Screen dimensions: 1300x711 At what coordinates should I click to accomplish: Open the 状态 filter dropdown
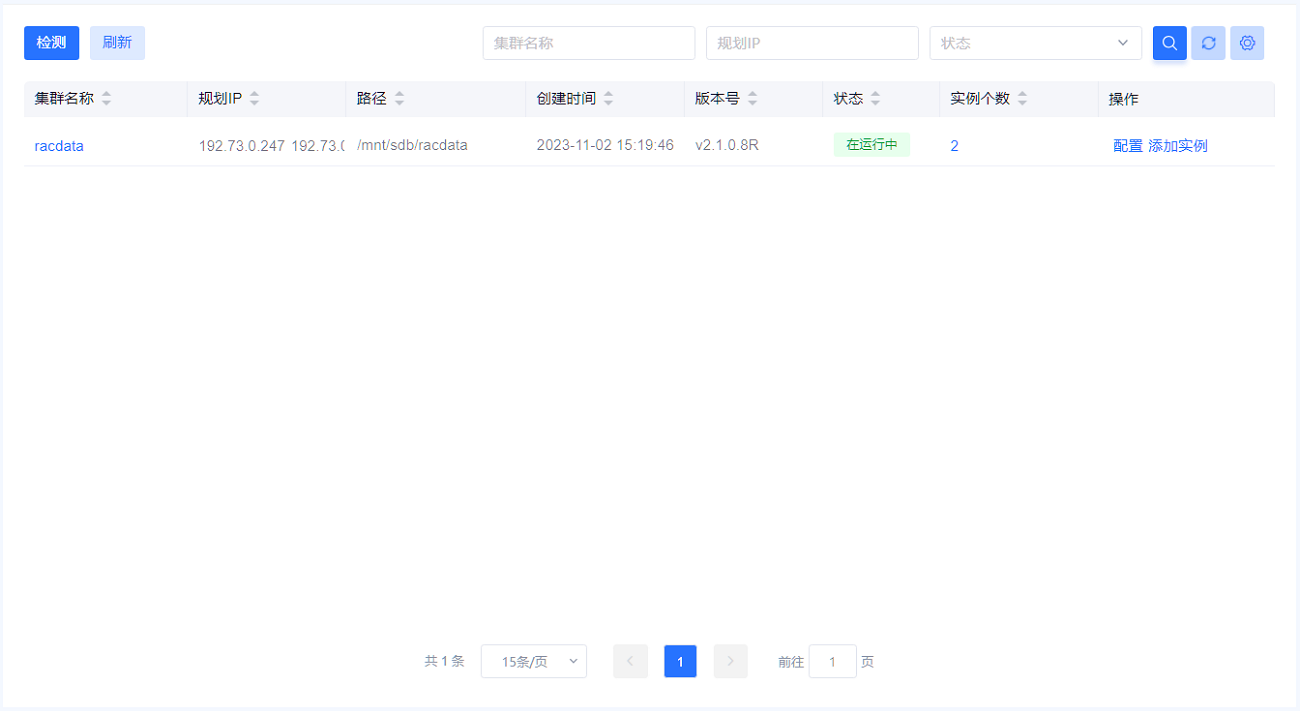click(x=1035, y=43)
